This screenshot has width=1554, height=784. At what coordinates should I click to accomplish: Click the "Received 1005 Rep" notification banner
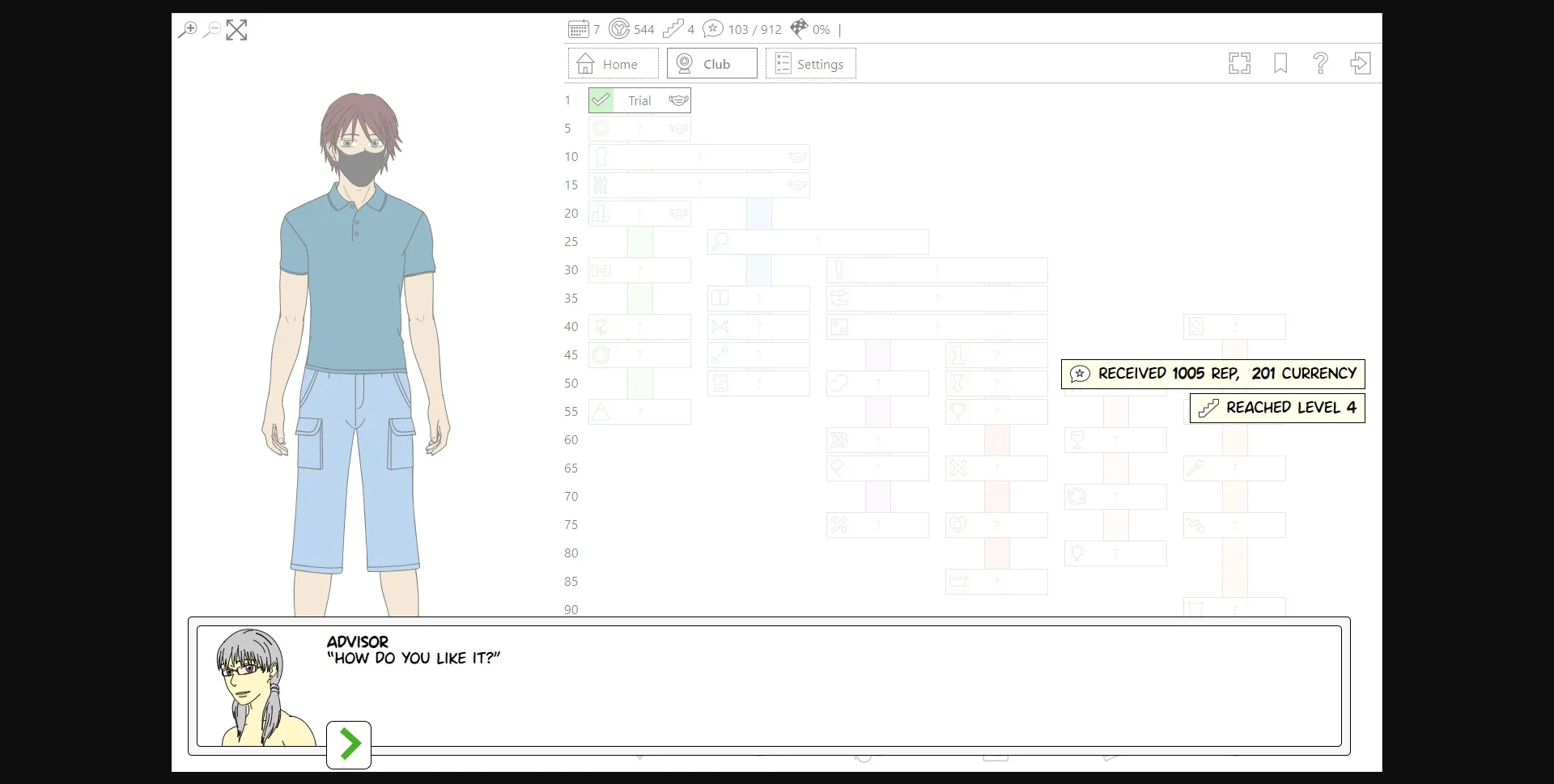coord(1212,374)
